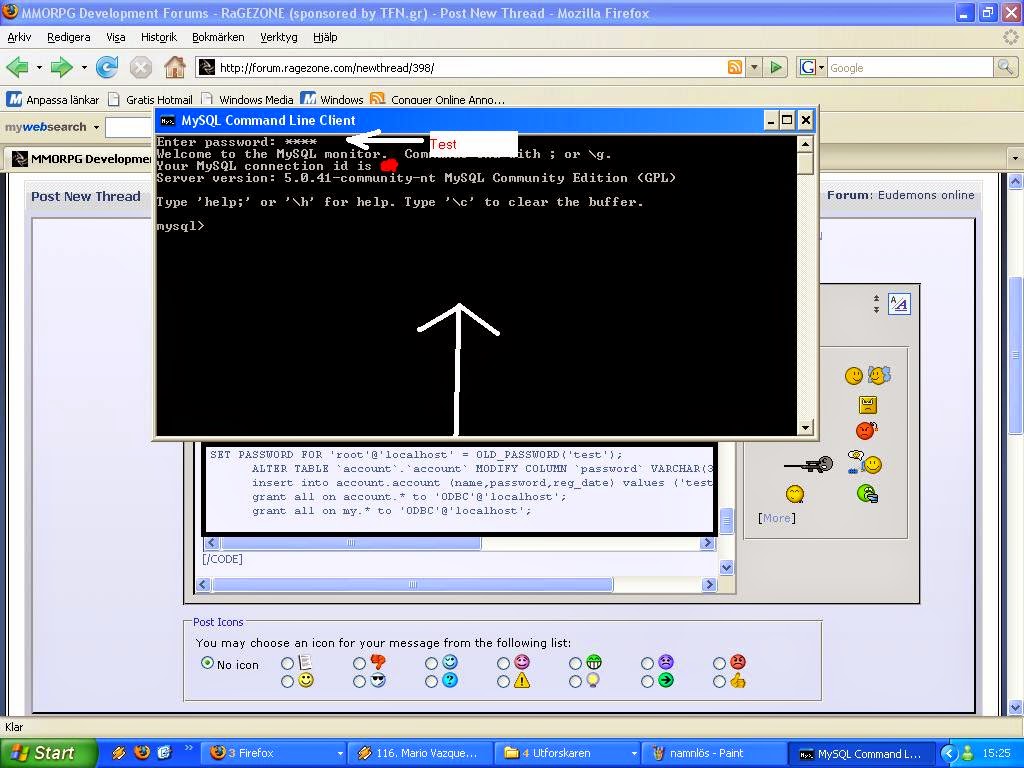The width and height of the screenshot is (1024, 768).
Task: Expand hidden quick launch icons chevron
Action: [x=189, y=748]
